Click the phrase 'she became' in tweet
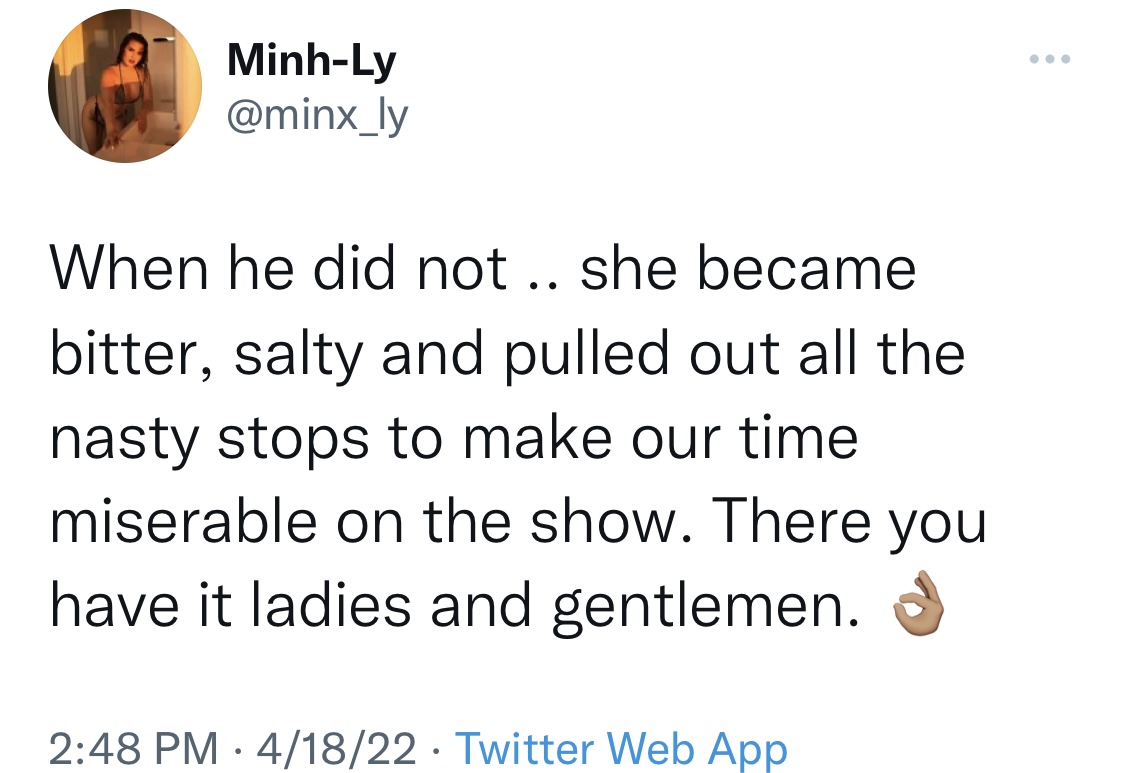 coord(748,268)
